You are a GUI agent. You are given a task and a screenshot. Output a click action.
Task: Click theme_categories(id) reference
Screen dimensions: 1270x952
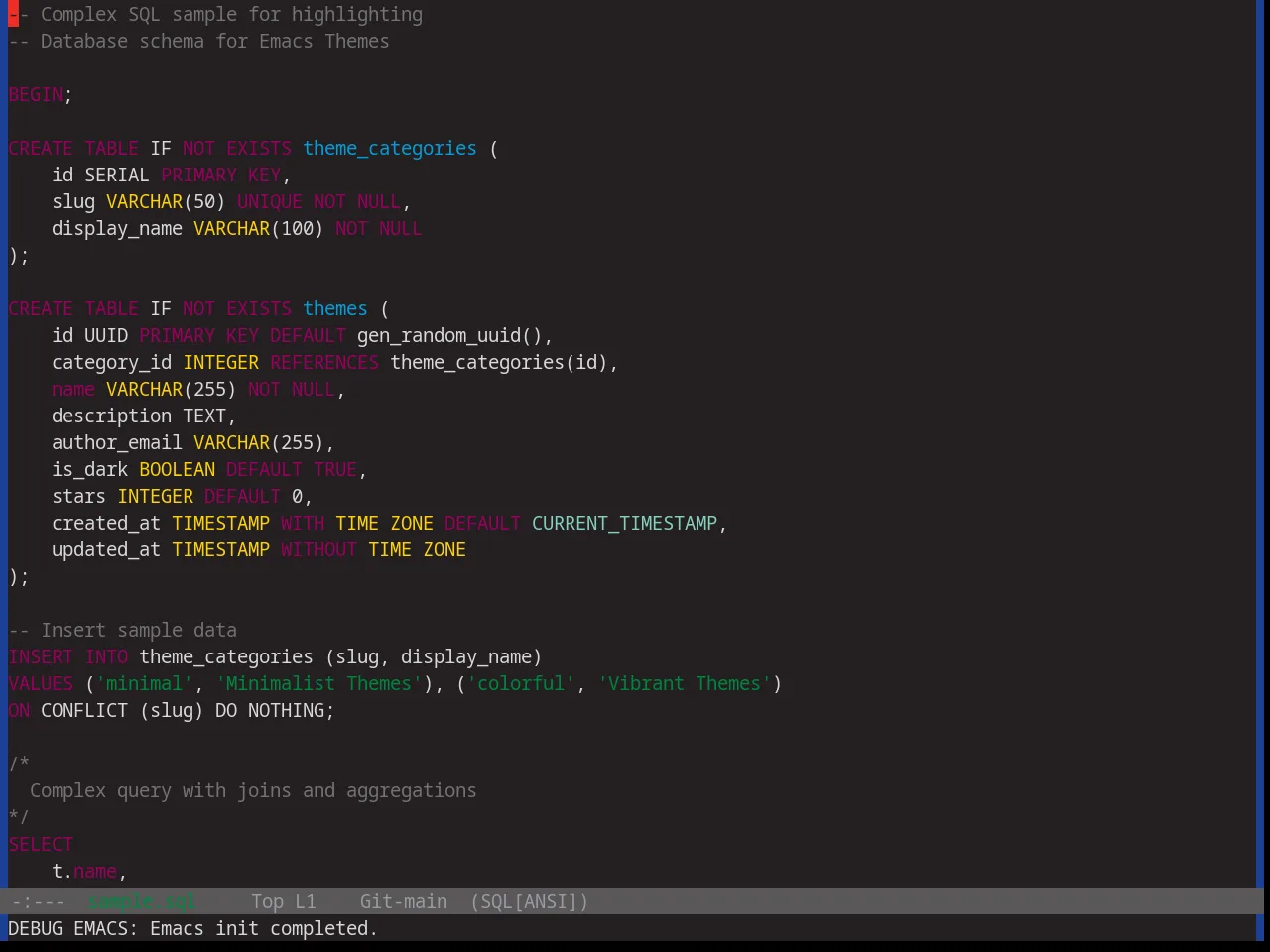(499, 363)
